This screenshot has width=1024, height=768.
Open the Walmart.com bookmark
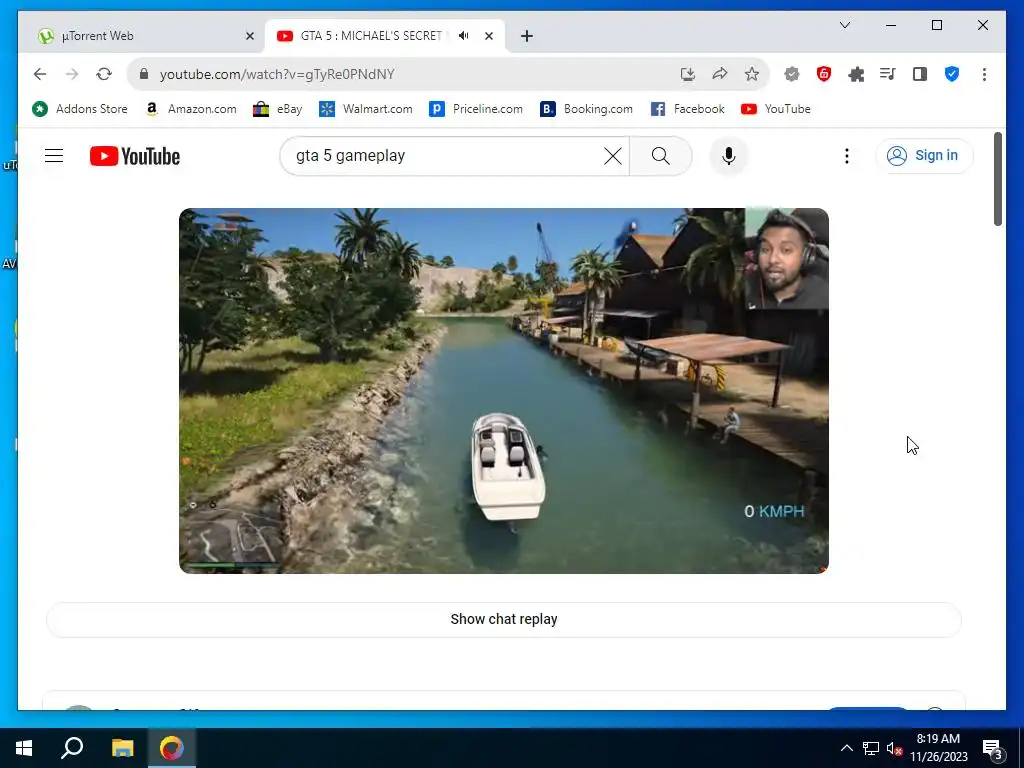point(366,109)
